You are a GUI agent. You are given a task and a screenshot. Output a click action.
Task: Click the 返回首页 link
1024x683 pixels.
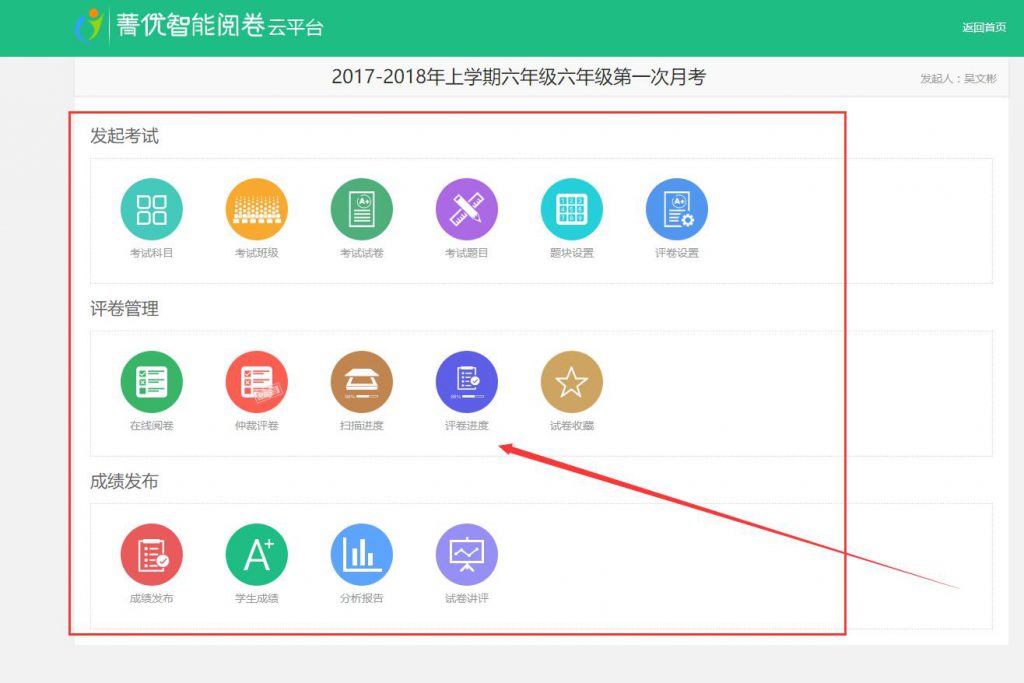click(x=983, y=28)
